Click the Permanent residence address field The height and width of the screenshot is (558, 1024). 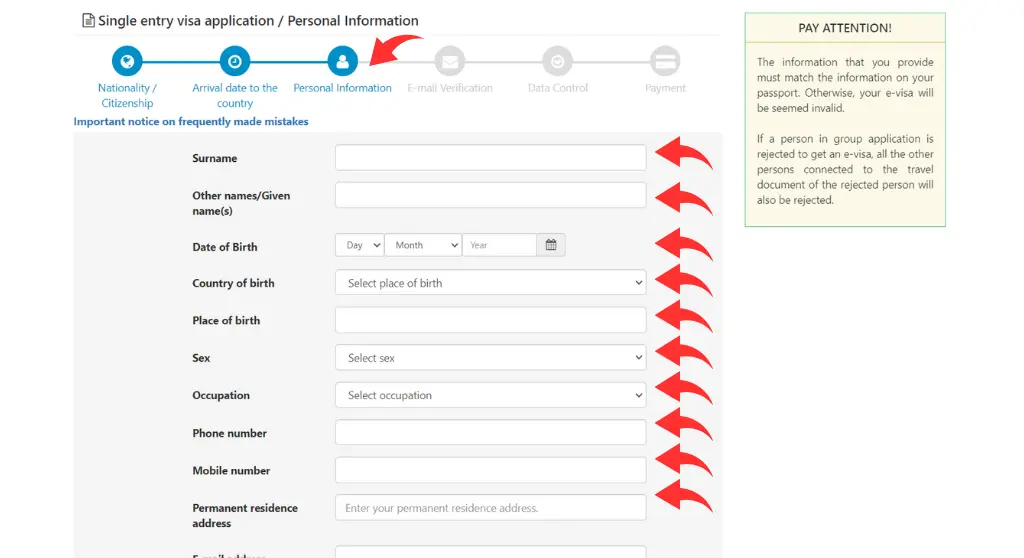(490, 507)
